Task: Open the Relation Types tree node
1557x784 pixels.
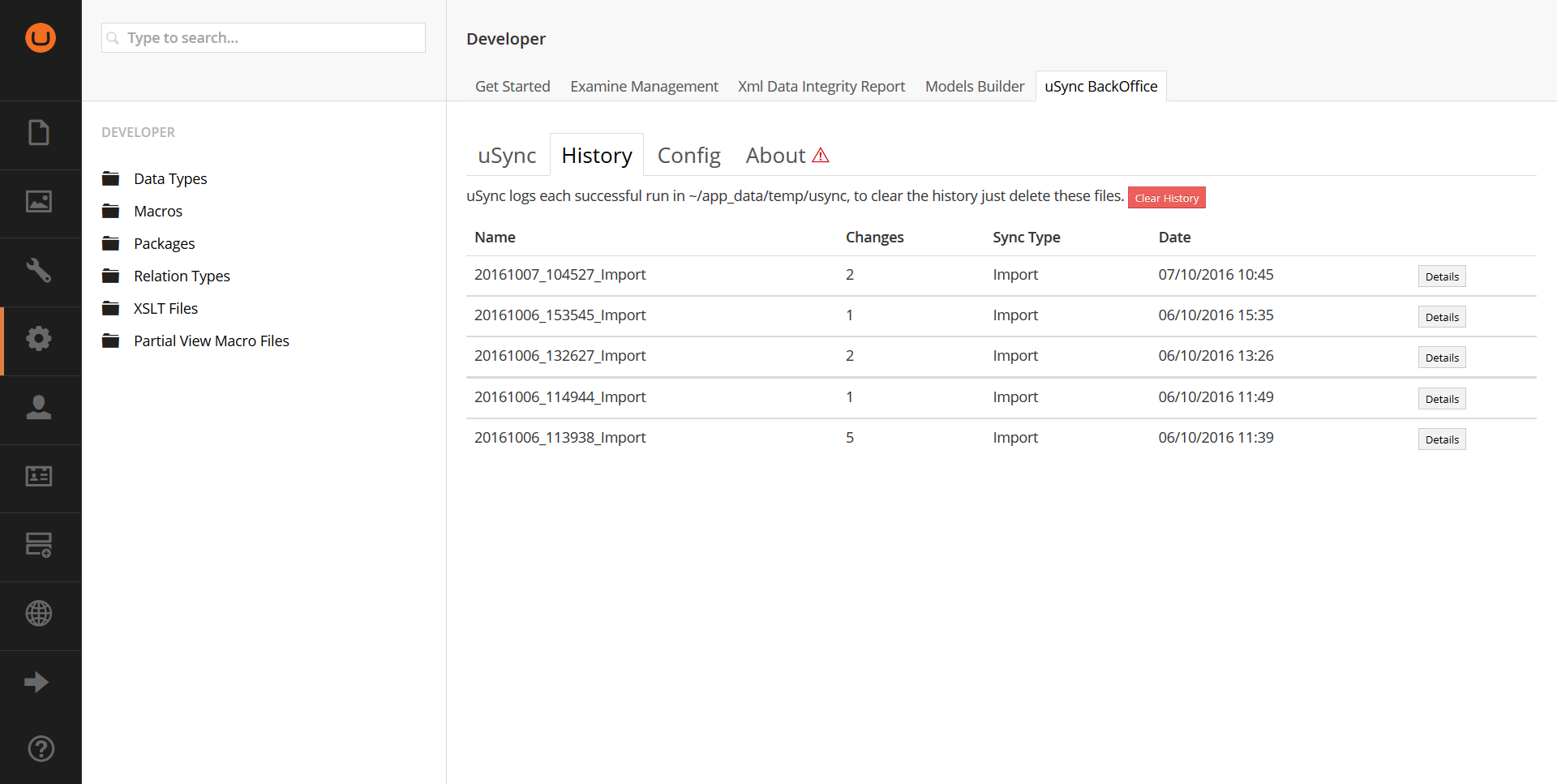Action: pyautogui.click(x=182, y=276)
